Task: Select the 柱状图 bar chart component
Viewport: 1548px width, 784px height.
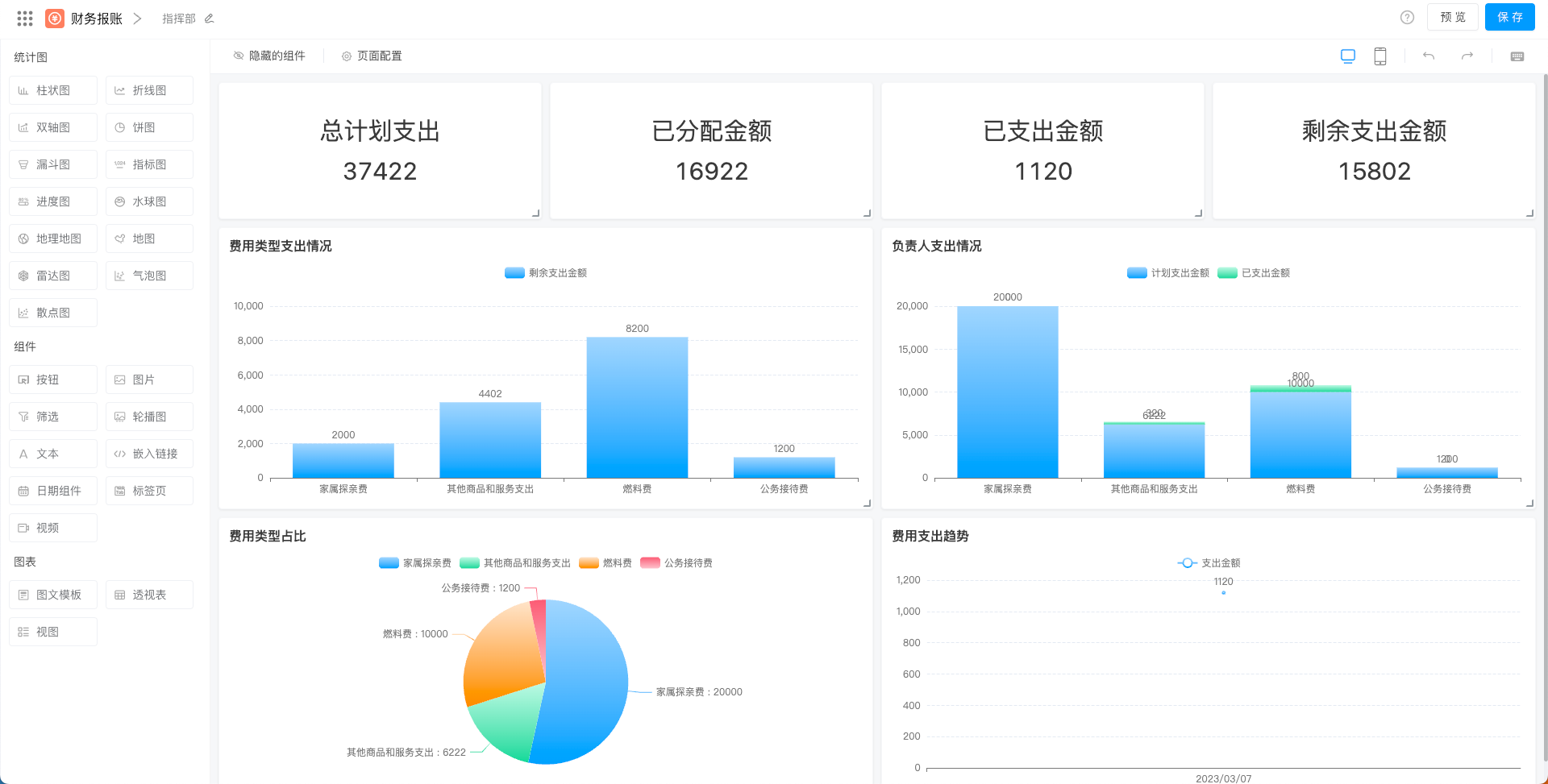Action: (x=53, y=90)
